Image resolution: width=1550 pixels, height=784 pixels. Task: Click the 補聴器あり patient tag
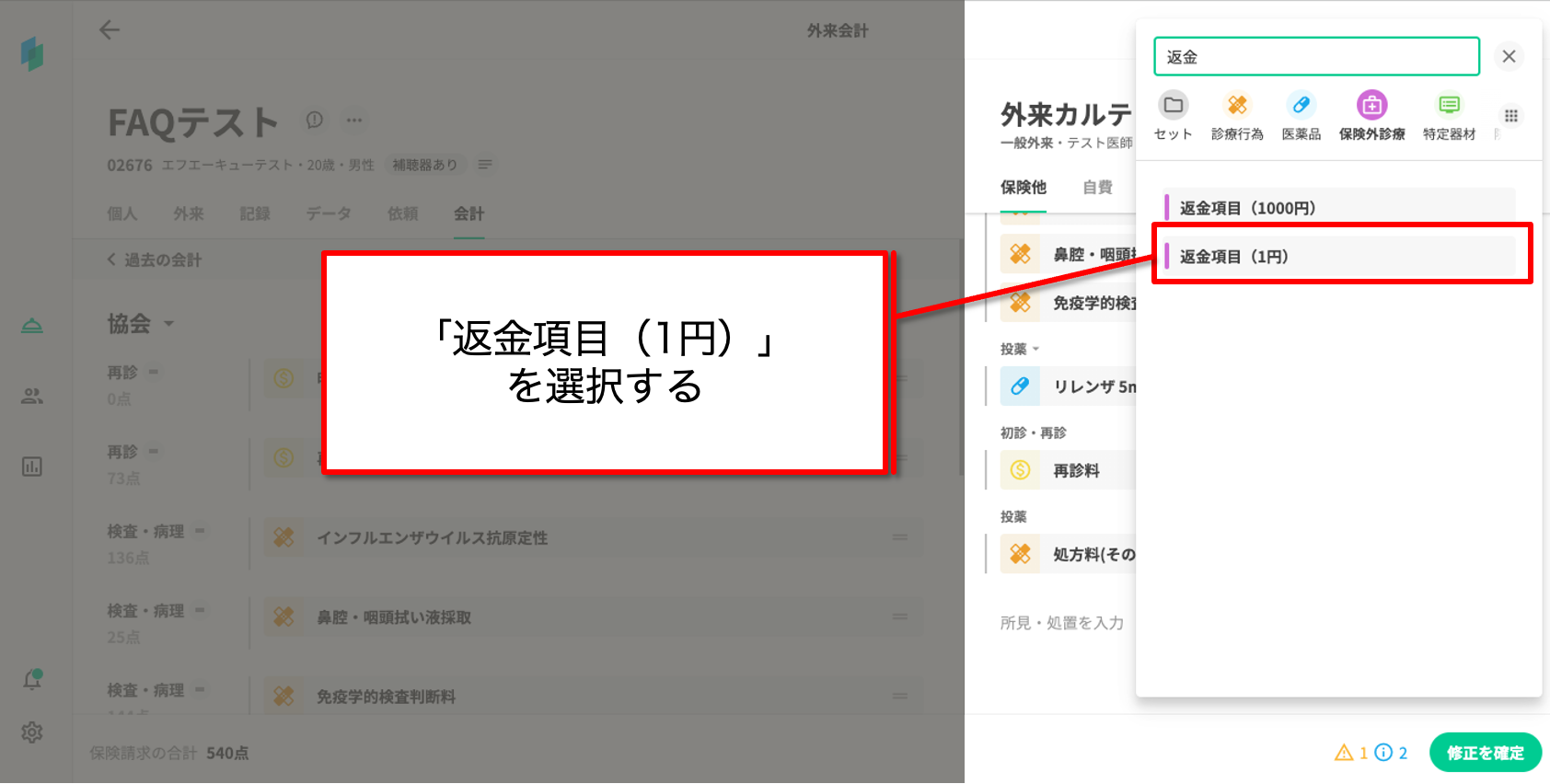425,165
